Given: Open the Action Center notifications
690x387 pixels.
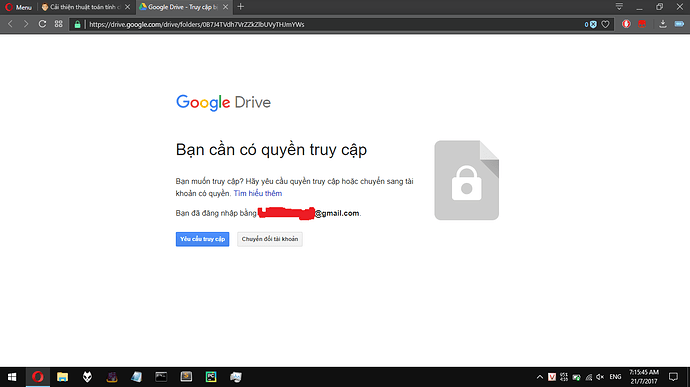Looking at the screenshot, I should pos(673,377).
